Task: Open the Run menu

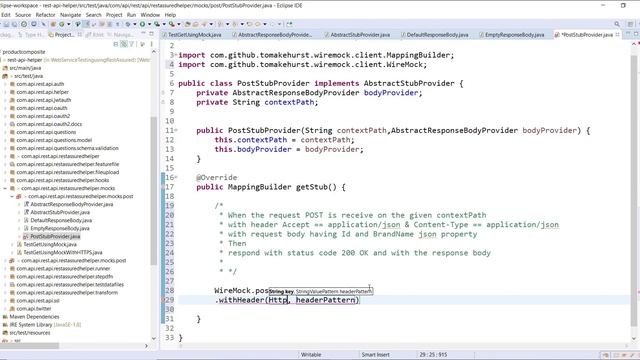Action: (131, 15)
